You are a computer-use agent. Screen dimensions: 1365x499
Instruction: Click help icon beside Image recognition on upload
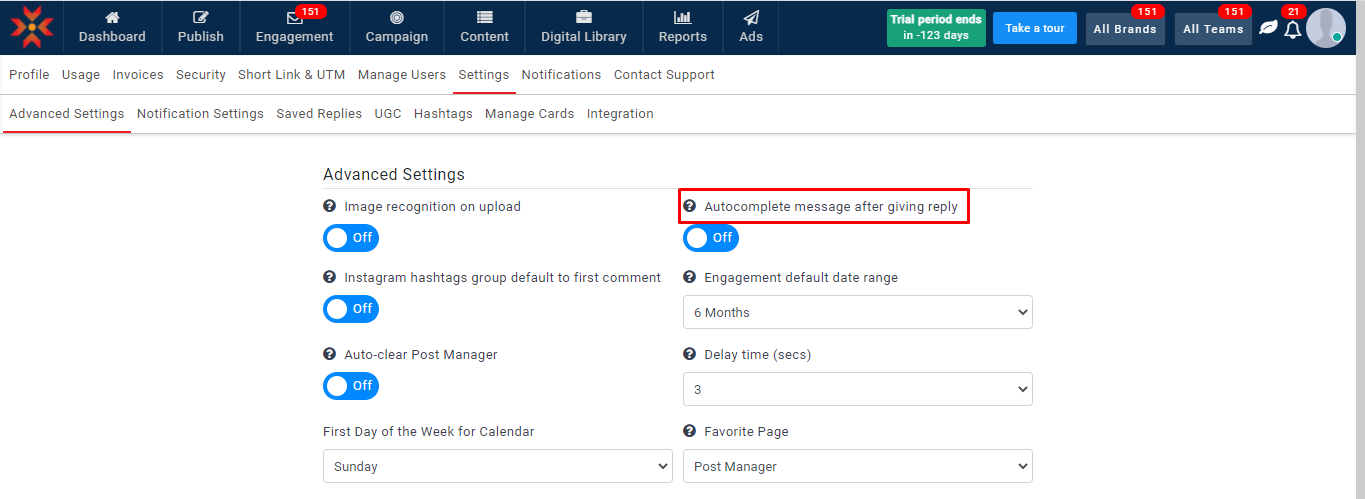click(329, 207)
